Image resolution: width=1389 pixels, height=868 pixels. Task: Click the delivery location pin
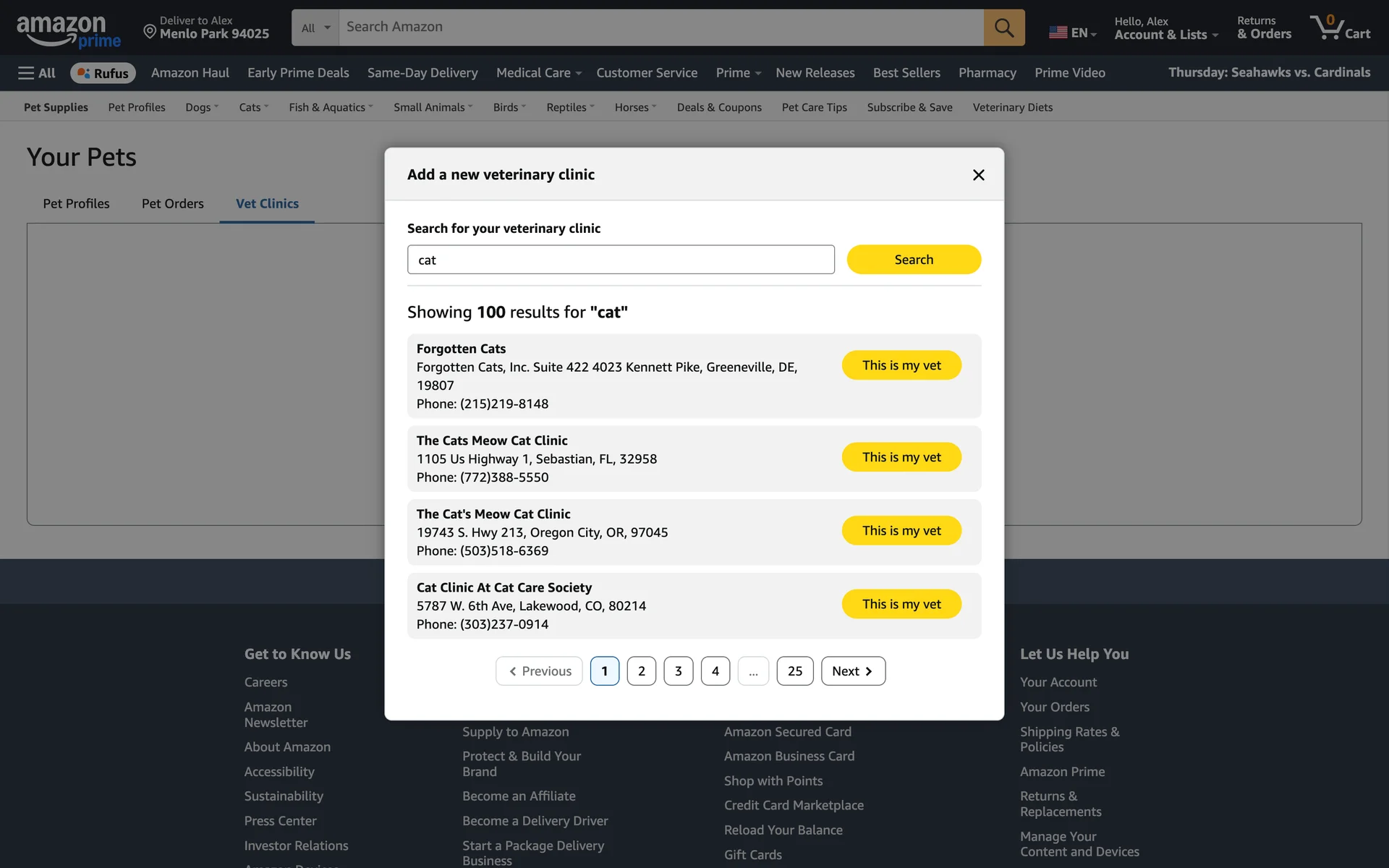(150, 31)
